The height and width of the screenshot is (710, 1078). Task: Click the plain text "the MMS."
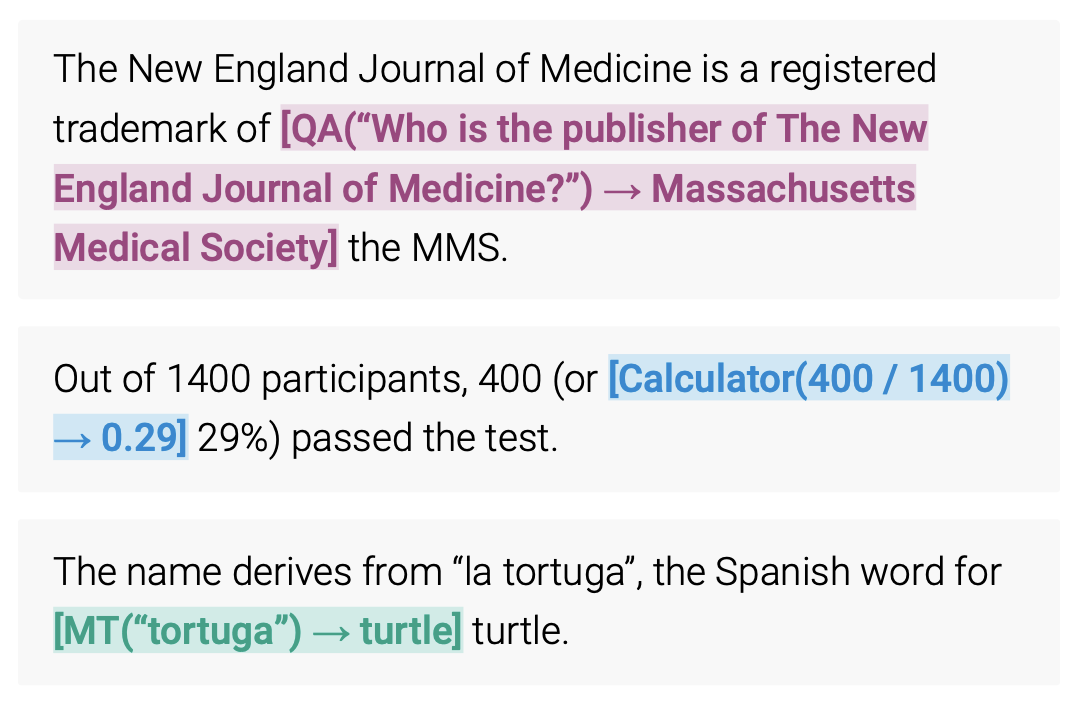pos(428,248)
